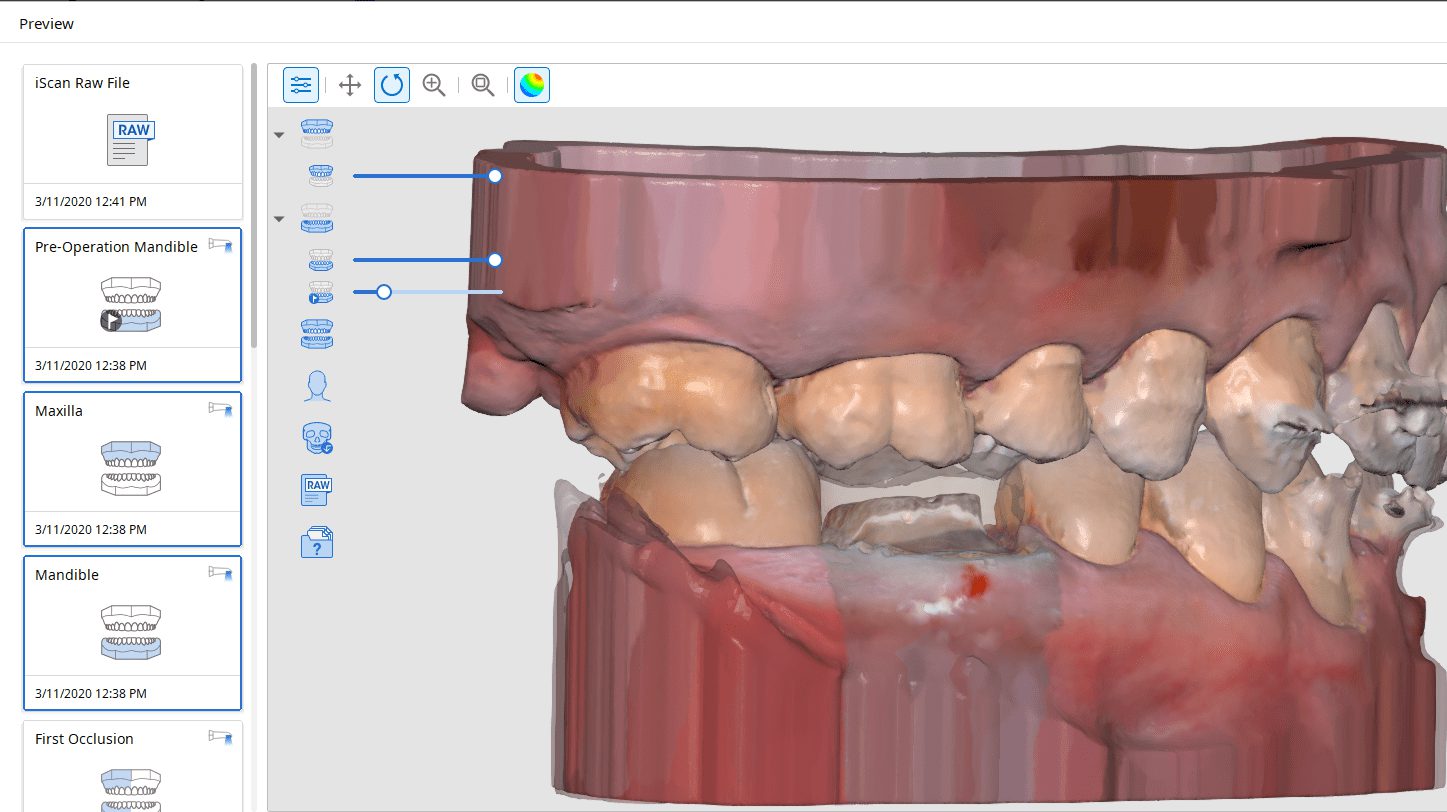Image resolution: width=1447 pixels, height=812 pixels.
Task: Click the RAW file icon in the tree
Action: (x=317, y=490)
